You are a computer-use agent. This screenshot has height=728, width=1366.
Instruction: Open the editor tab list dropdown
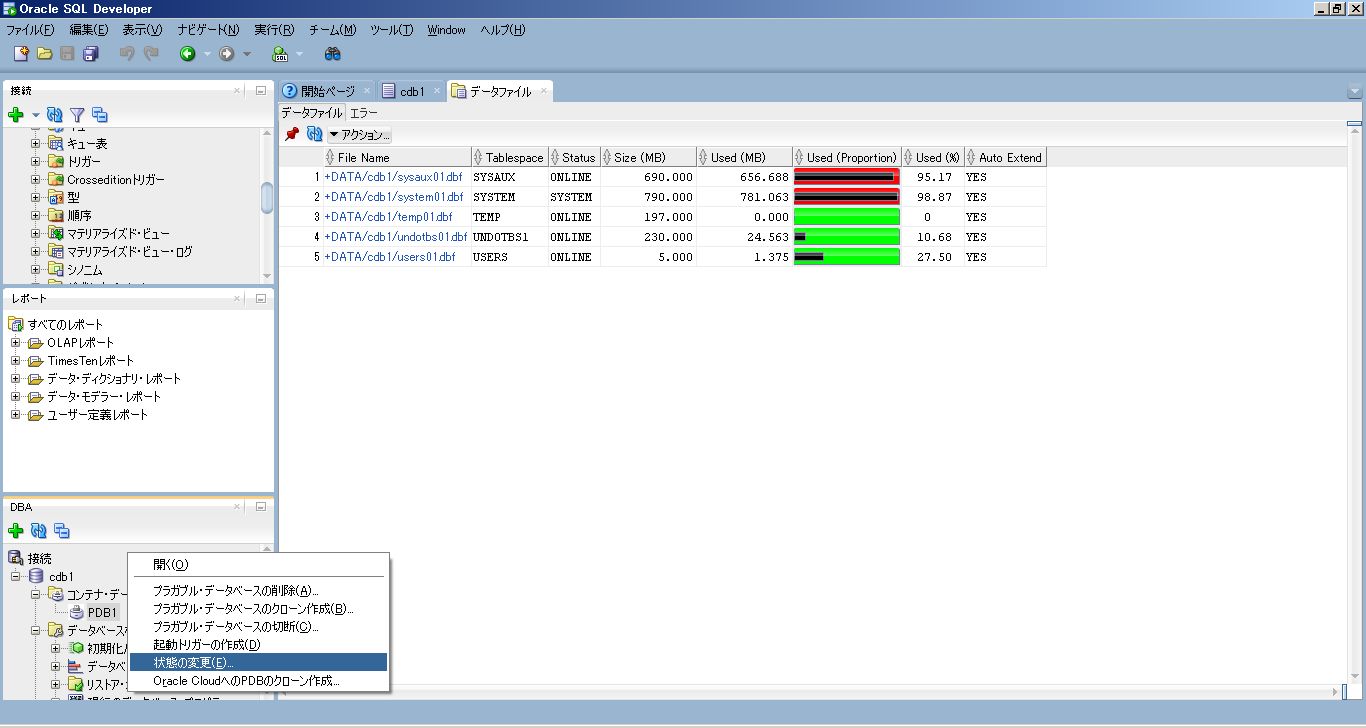1355,92
